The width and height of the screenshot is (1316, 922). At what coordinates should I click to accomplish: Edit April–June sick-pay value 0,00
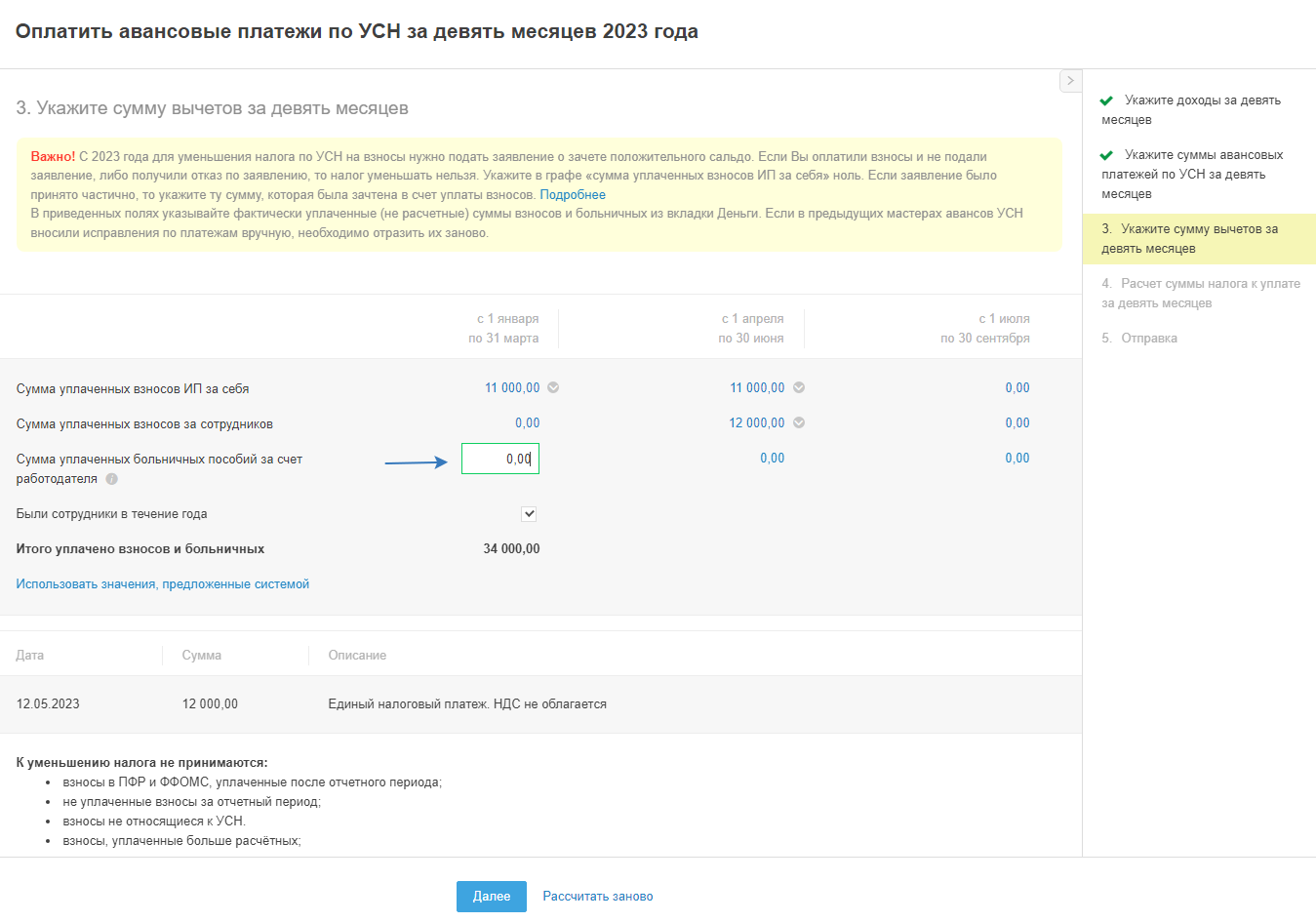[773, 458]
